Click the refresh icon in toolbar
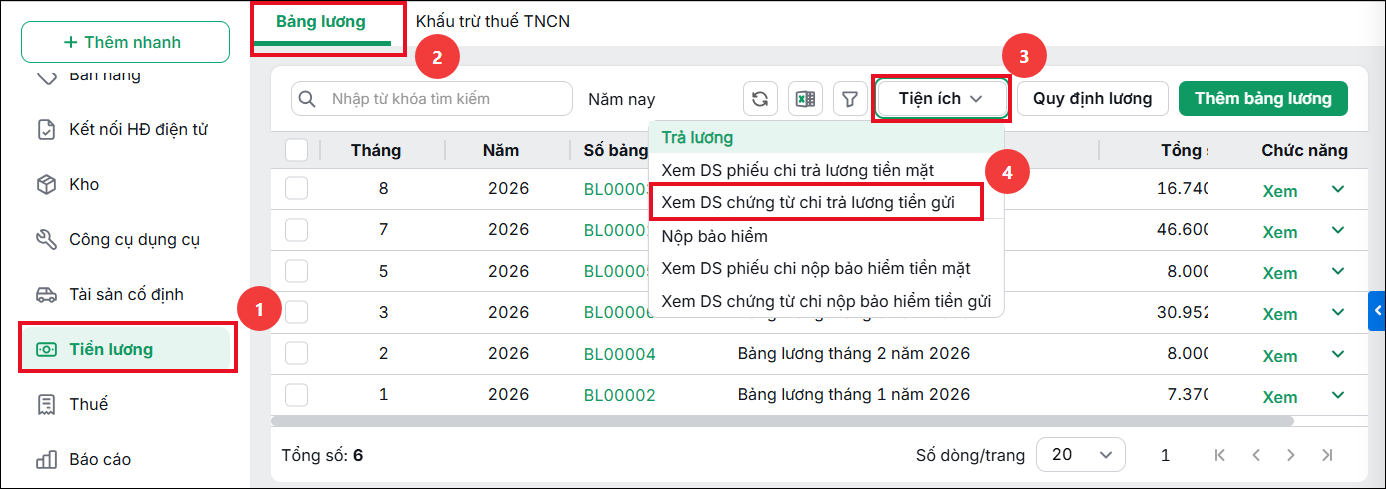Viewport: 1386px width, 489px height. (760, 99)
